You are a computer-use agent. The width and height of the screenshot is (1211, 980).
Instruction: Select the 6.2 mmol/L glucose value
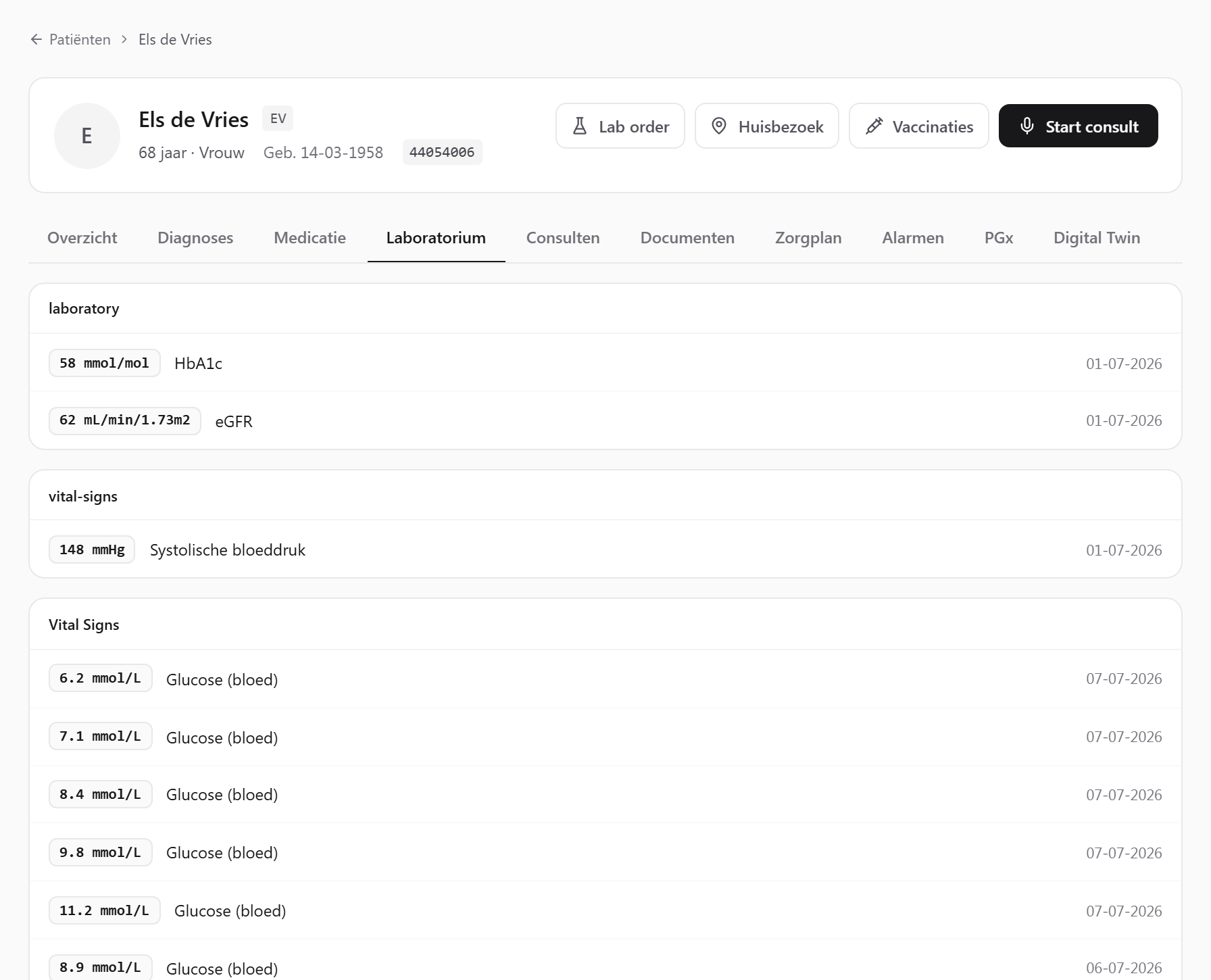pos(101,678)
